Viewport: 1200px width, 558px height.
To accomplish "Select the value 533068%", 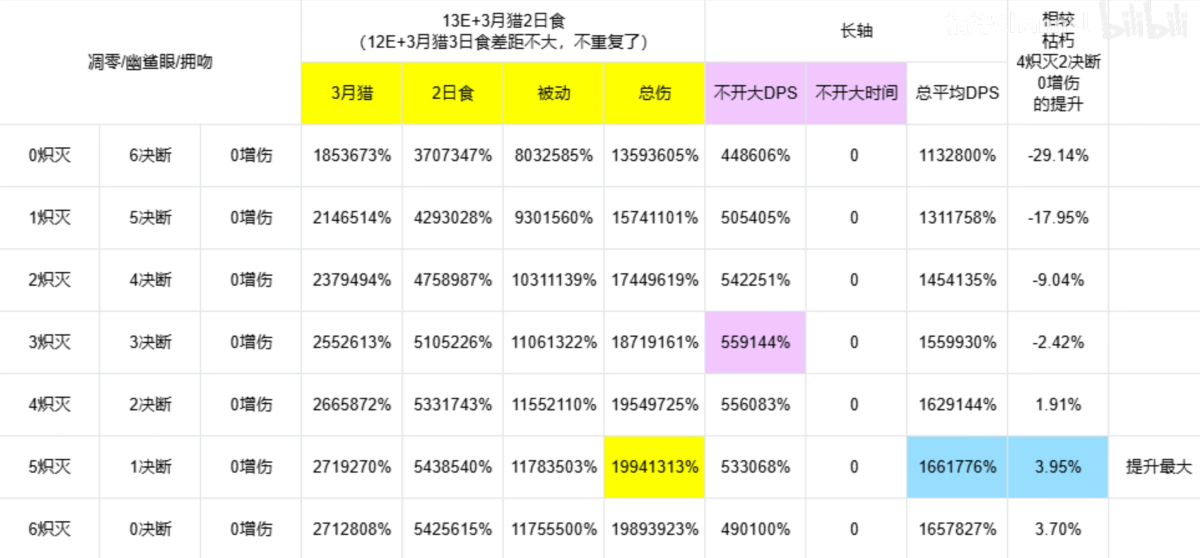I will point(756,466).
